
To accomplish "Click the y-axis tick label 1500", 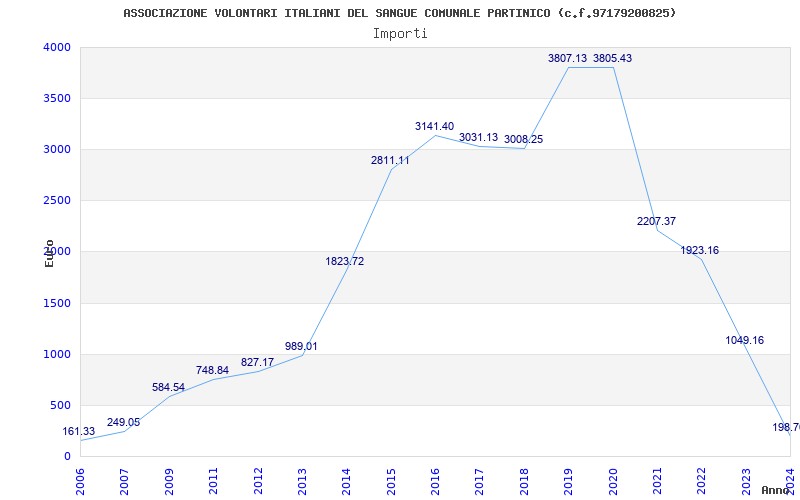I will point(57,304).
